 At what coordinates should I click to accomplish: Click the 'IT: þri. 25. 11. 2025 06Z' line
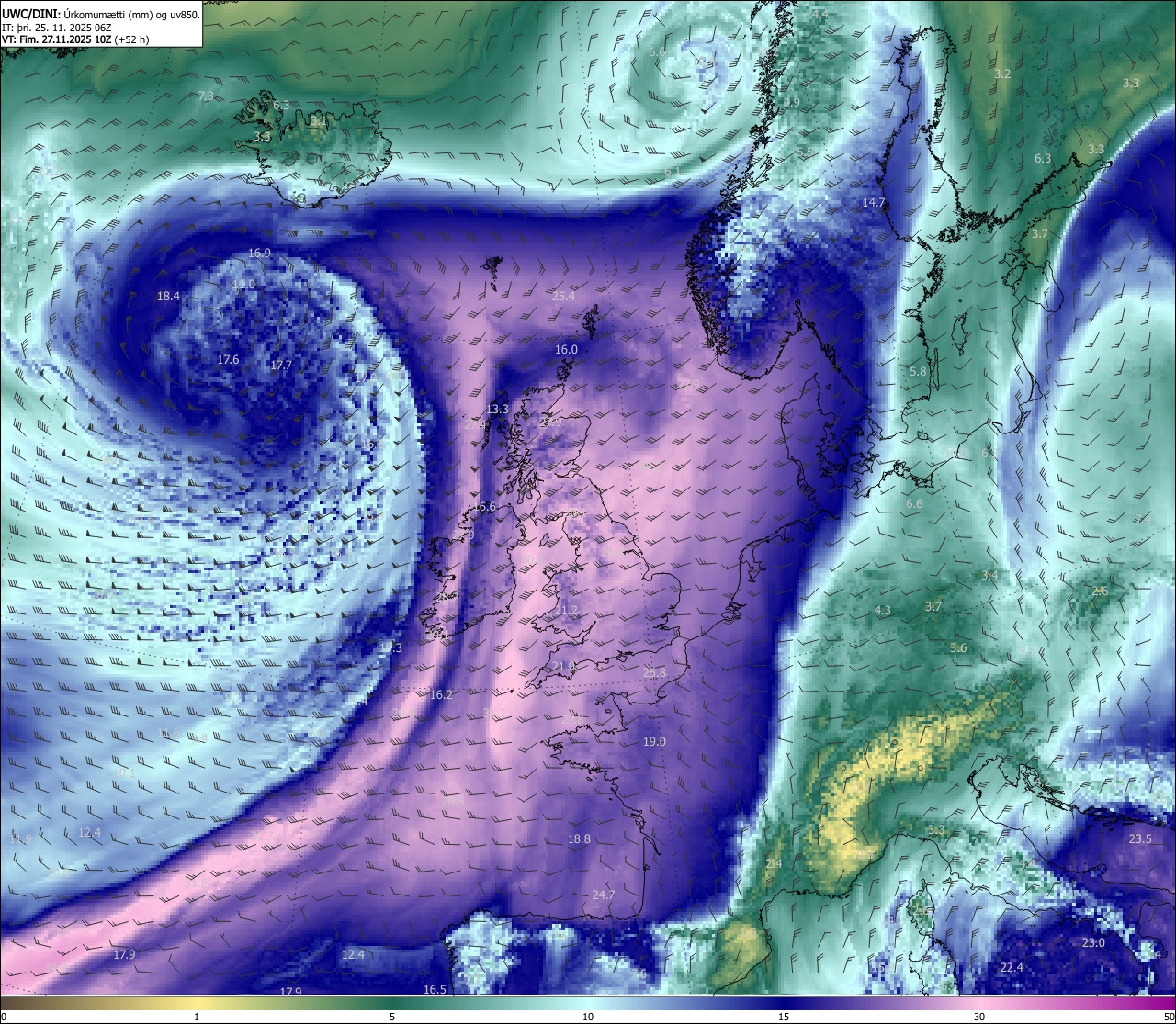pyautogui.click(x=57, y=28)
